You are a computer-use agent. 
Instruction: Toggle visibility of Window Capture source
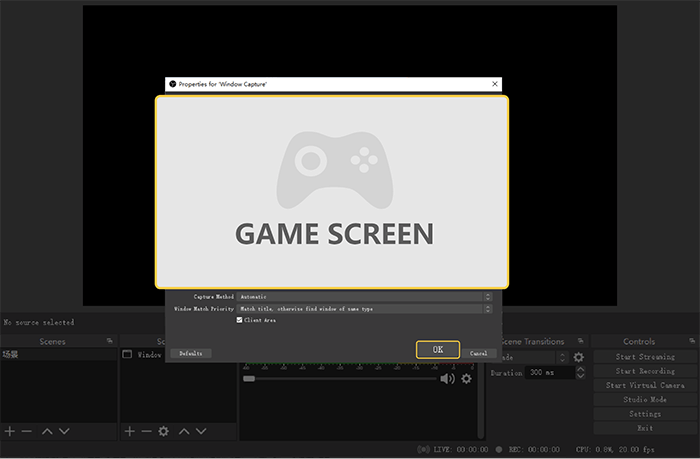tap(127, 354)
